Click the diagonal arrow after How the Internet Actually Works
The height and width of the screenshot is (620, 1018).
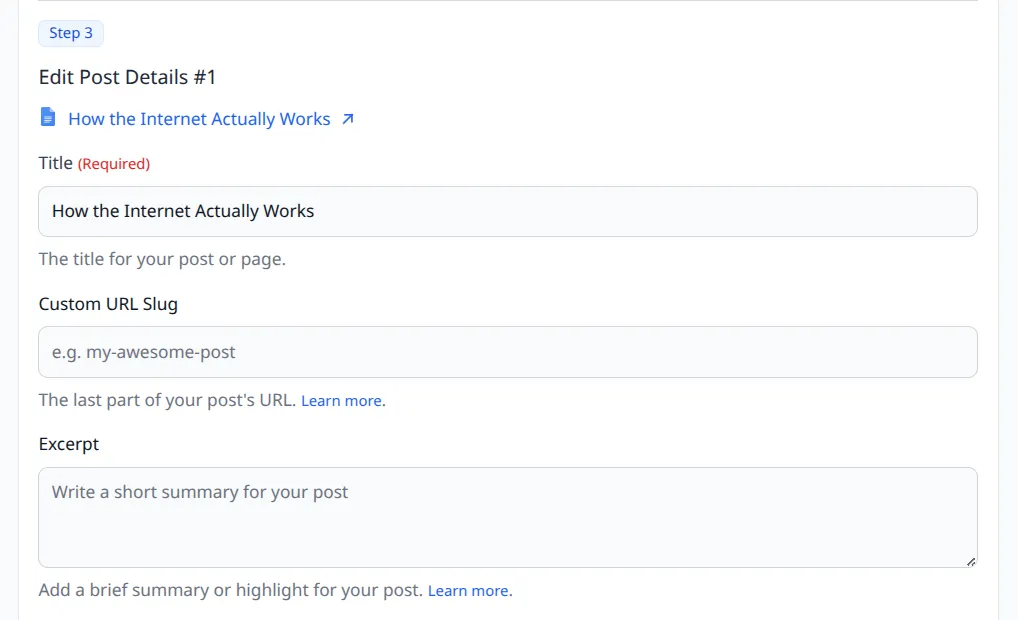(347, 117)
